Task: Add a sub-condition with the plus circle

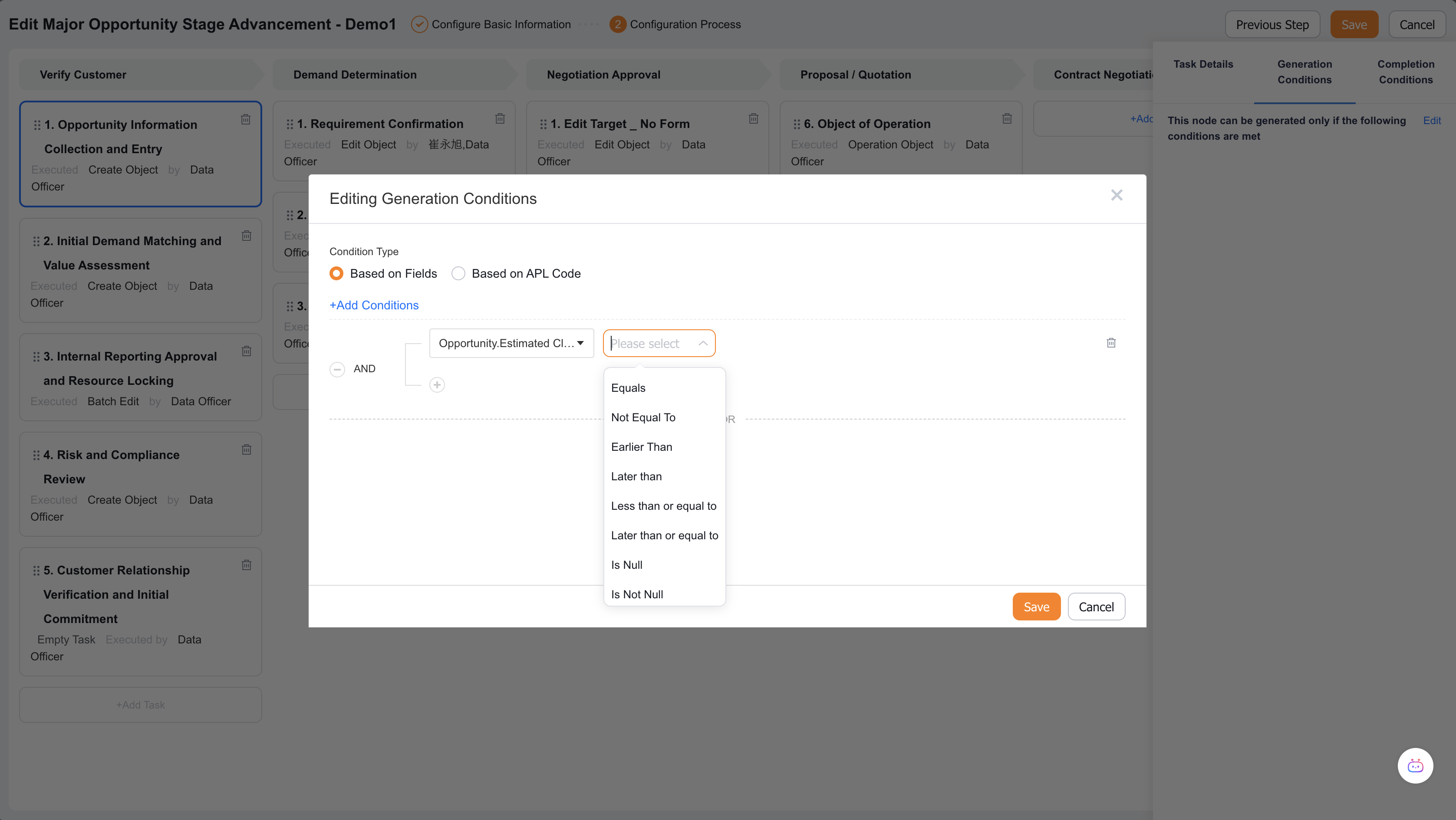Action: pyautogui.click(x=437, y=385)
